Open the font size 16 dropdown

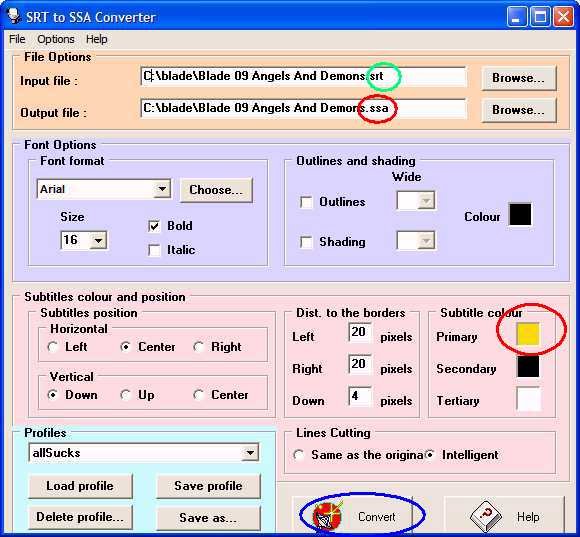(98, 240)
